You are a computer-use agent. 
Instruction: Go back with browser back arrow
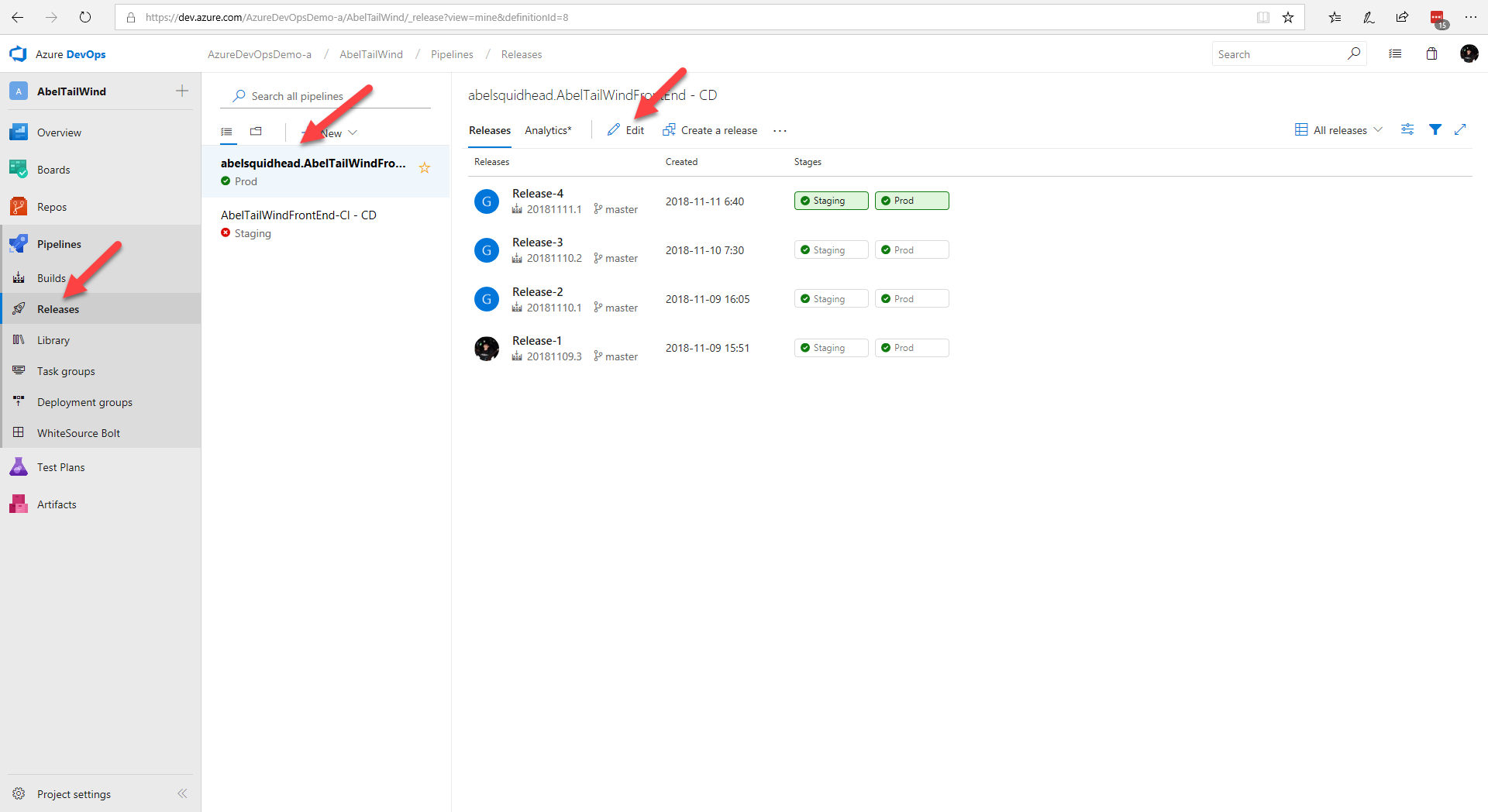pos(18,17)
